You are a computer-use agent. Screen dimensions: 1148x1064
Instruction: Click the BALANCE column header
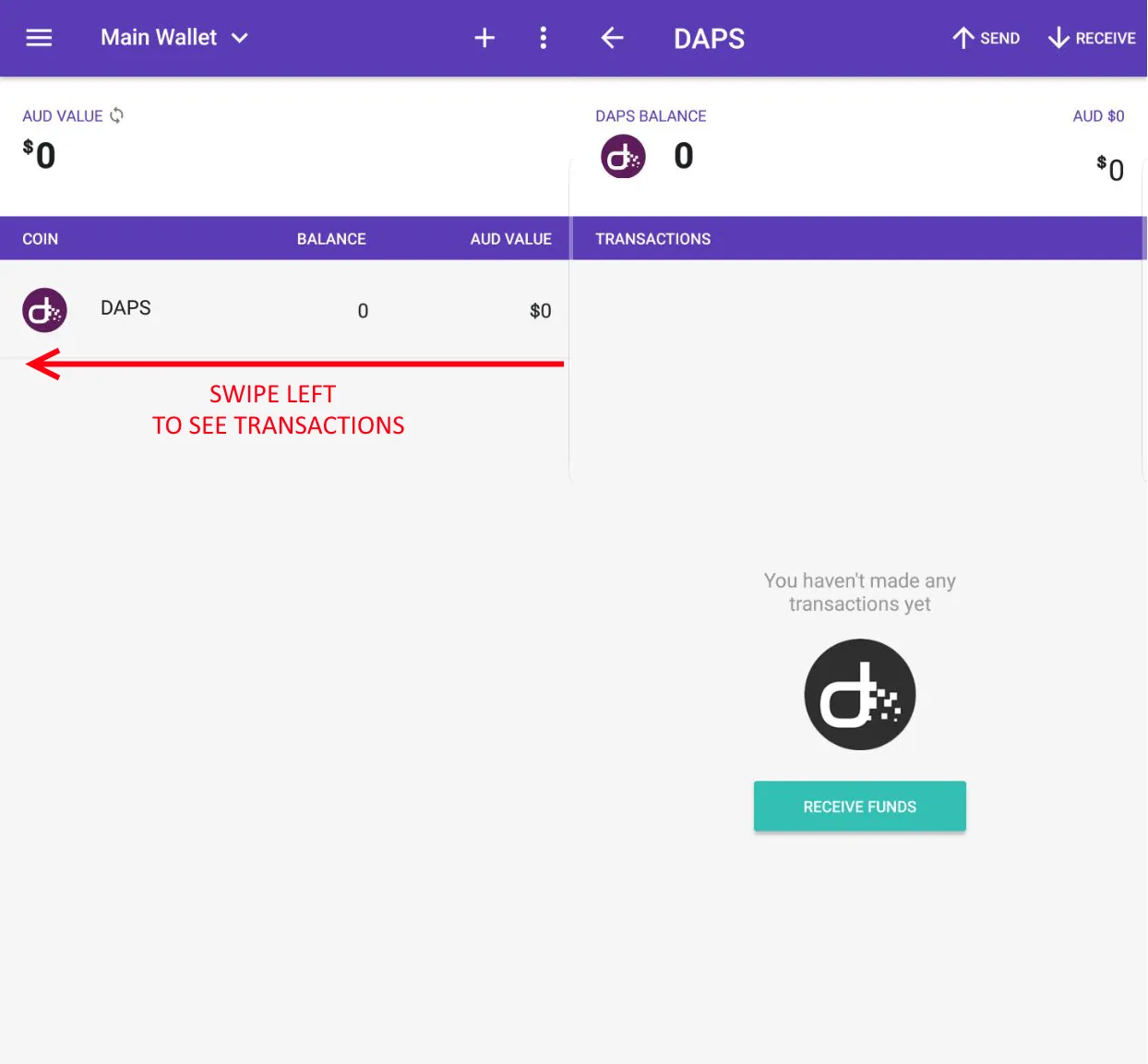(x=331, y=239)
